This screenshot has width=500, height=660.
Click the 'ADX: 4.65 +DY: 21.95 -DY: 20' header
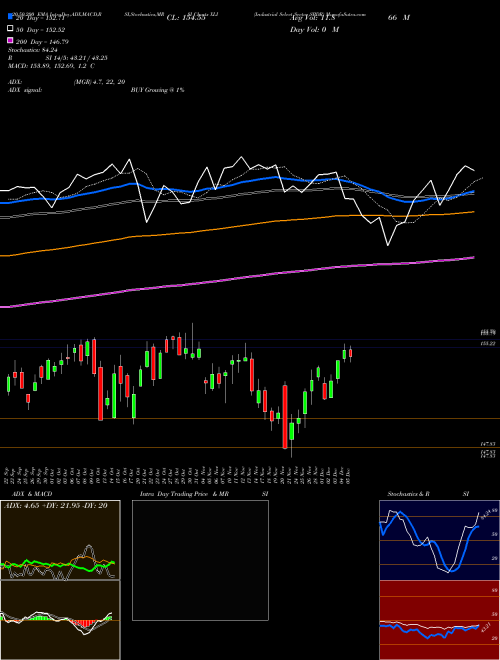pyautogui.click(x=55, y=506)
